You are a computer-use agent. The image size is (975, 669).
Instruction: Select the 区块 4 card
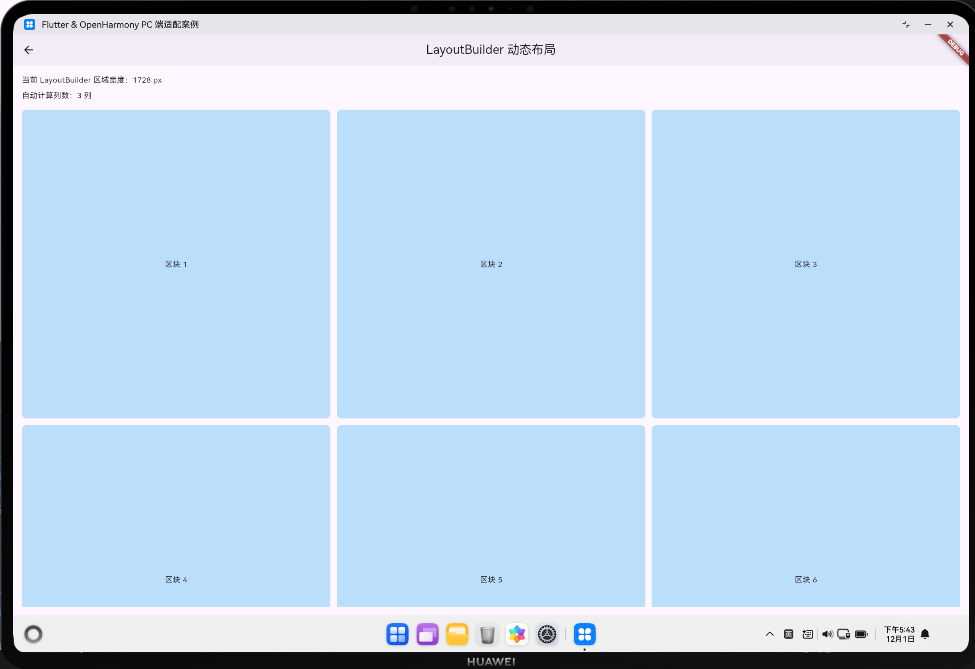176,516
